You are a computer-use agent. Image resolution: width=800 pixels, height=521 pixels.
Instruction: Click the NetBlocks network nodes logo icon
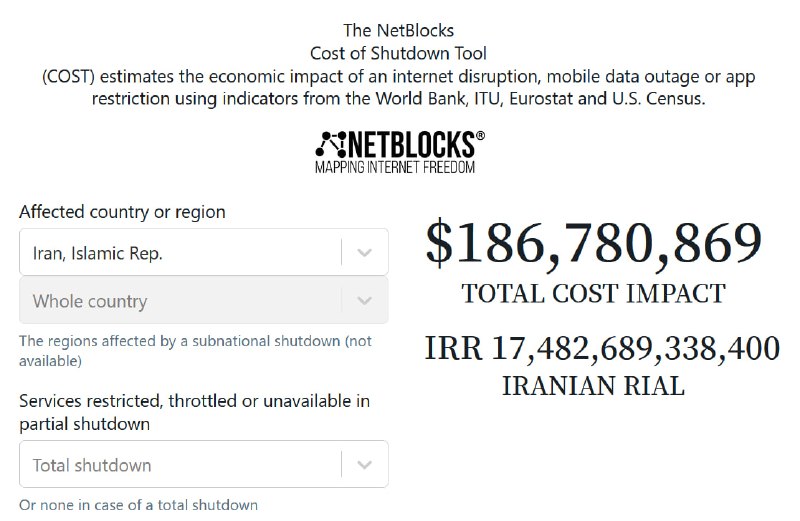tap(331, 144)
